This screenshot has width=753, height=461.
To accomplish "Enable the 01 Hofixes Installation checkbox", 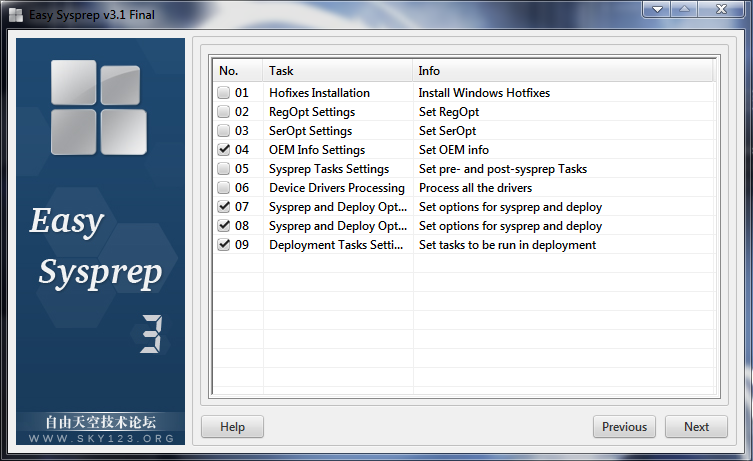I will pos(223,92).
